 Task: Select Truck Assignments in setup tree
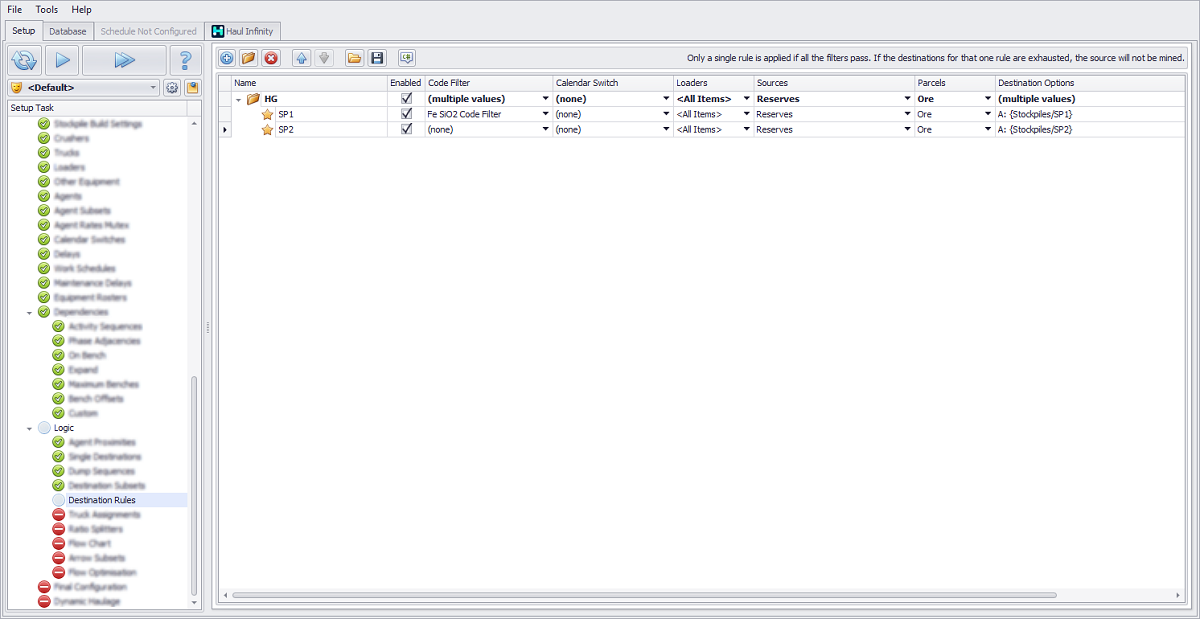104,514
